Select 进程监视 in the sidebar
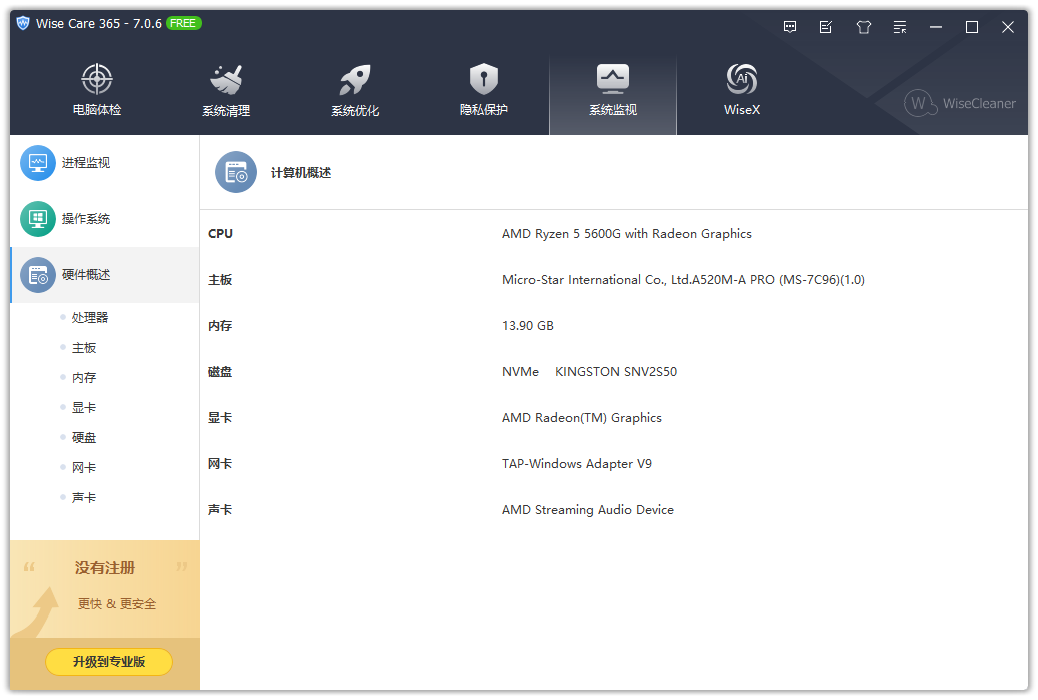This screenshot has height=700, width=1038. coord(86,163)
